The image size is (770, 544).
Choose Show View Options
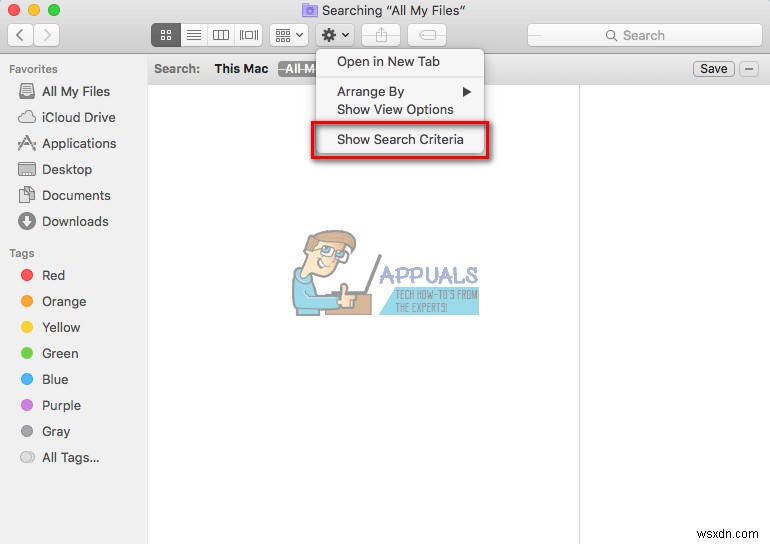[x=400, y=109]
